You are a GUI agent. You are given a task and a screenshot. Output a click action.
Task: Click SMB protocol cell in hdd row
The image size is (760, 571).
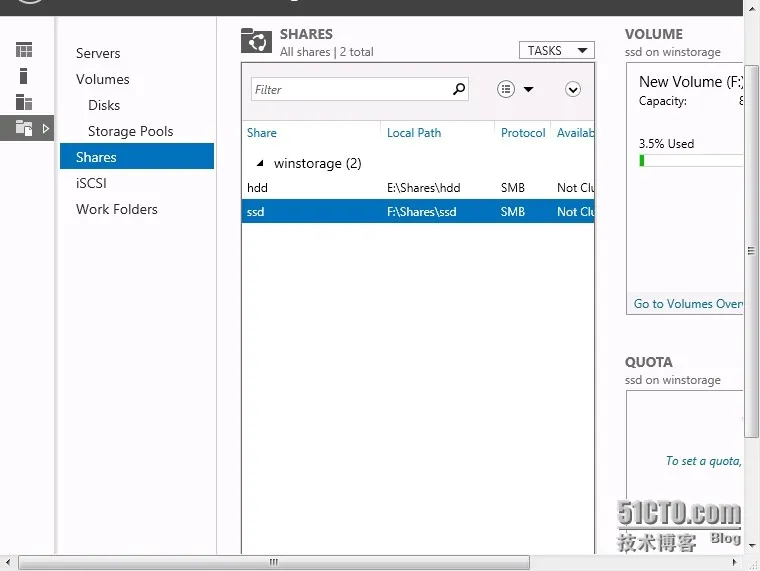point(513,188)
